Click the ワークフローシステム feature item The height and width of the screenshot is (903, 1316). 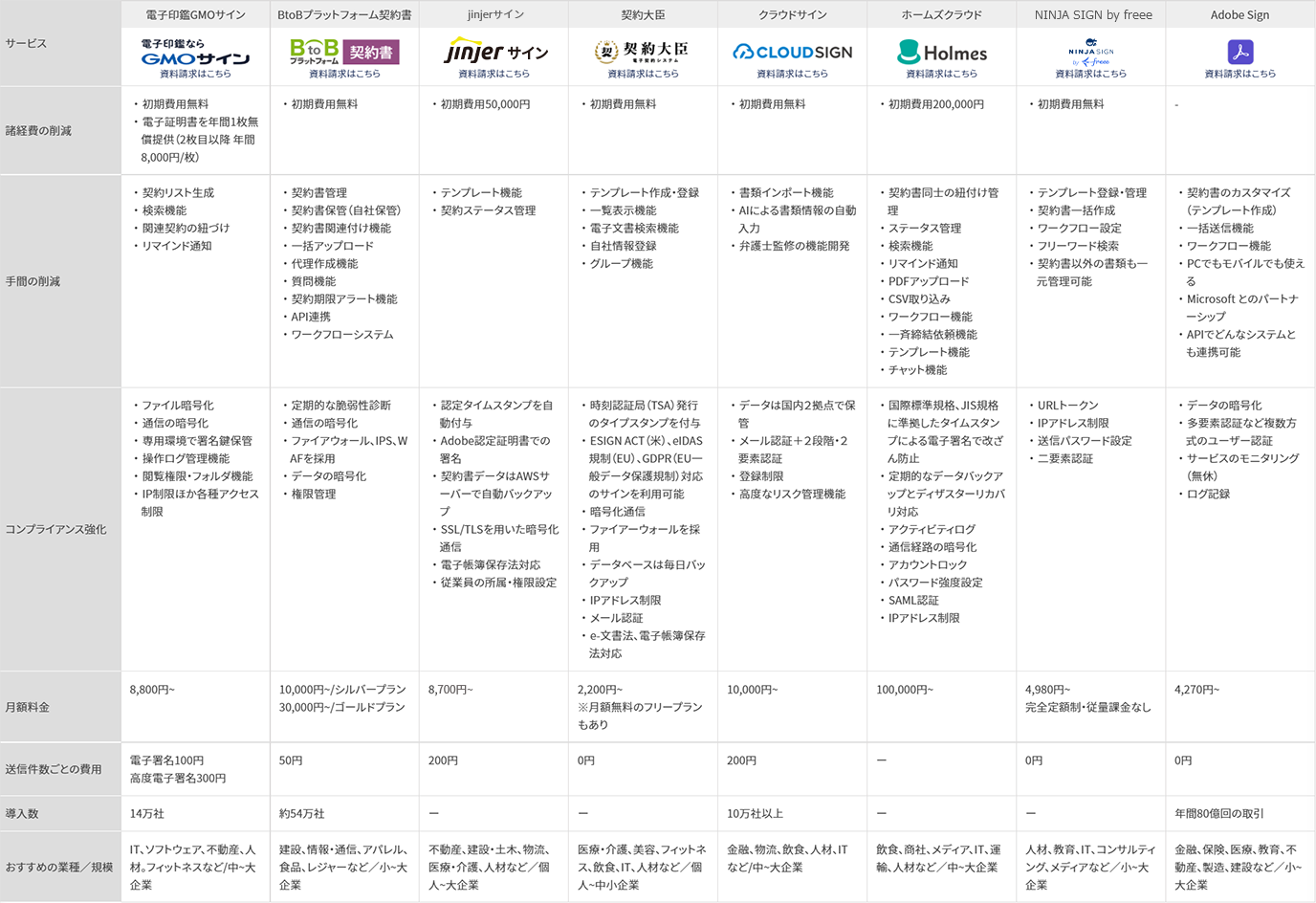342,335
